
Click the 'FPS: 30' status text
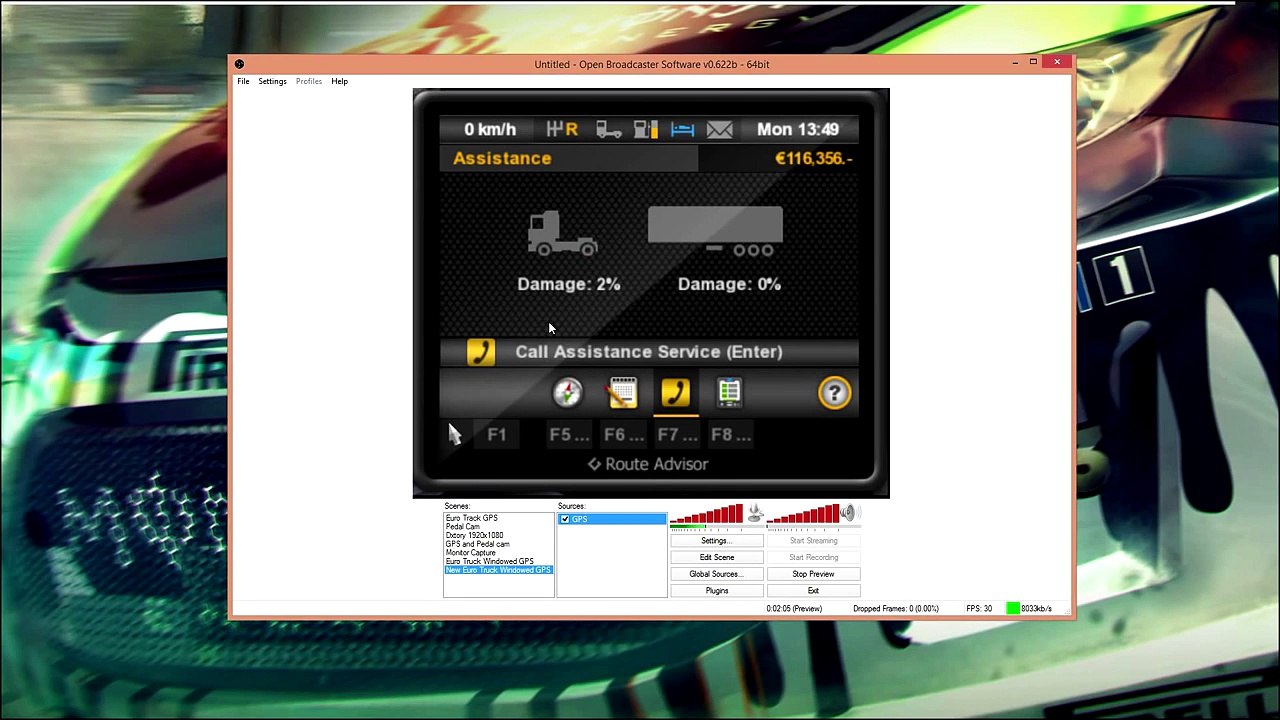coord(979,609)
